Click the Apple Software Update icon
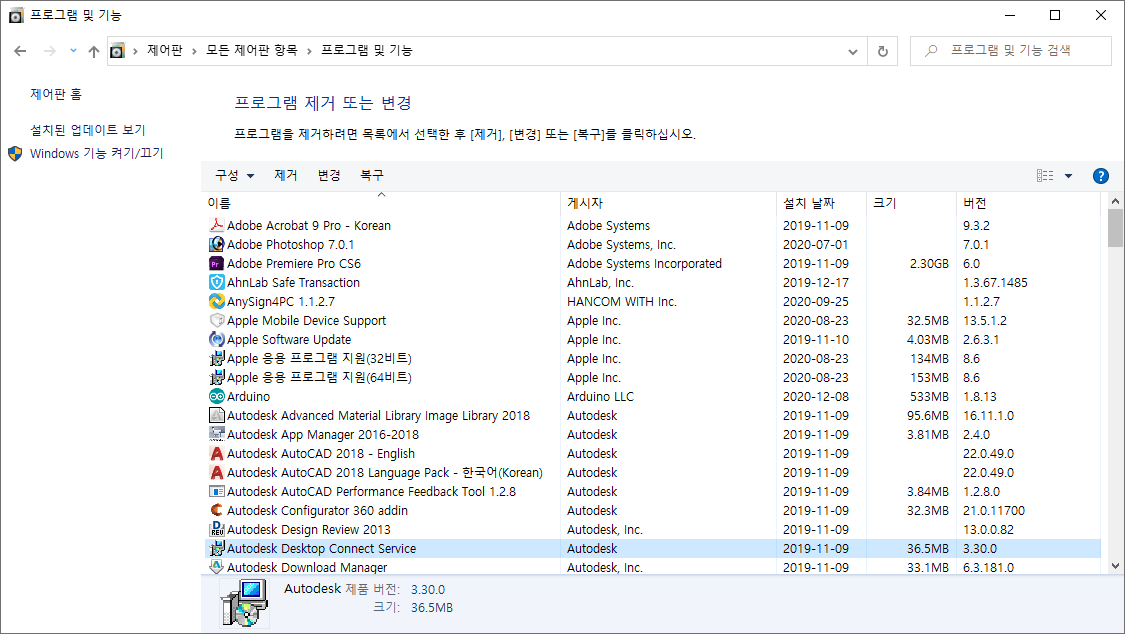Image resolution: width=1125 pixels, height=634 pixels. [x=216, y=339]
